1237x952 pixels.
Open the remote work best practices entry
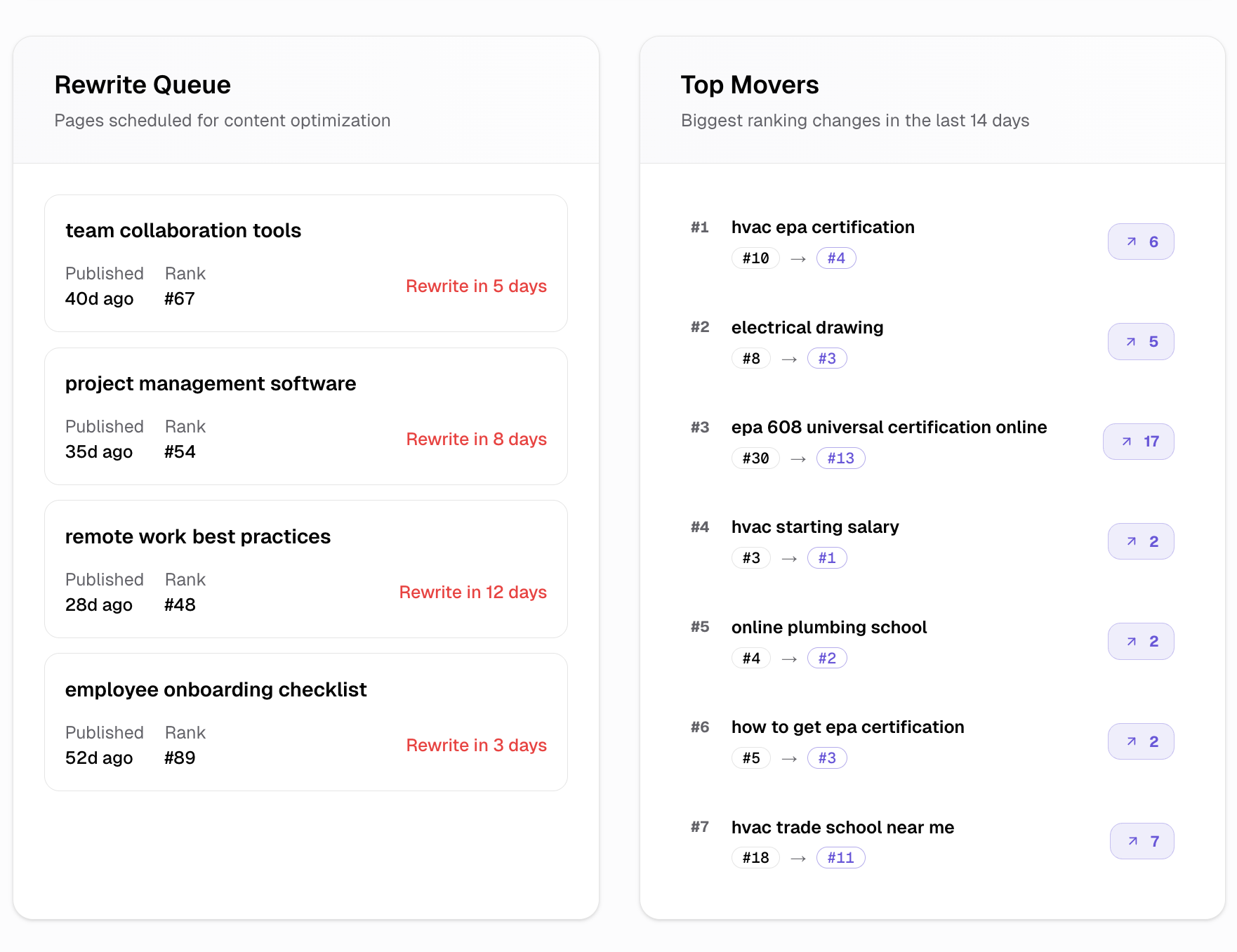[x=197, y=537]
